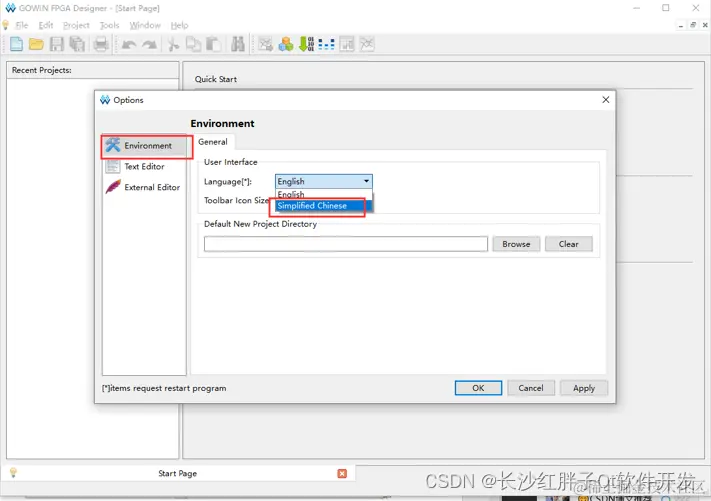Select External Editor category in Options

tap(145, 187)
